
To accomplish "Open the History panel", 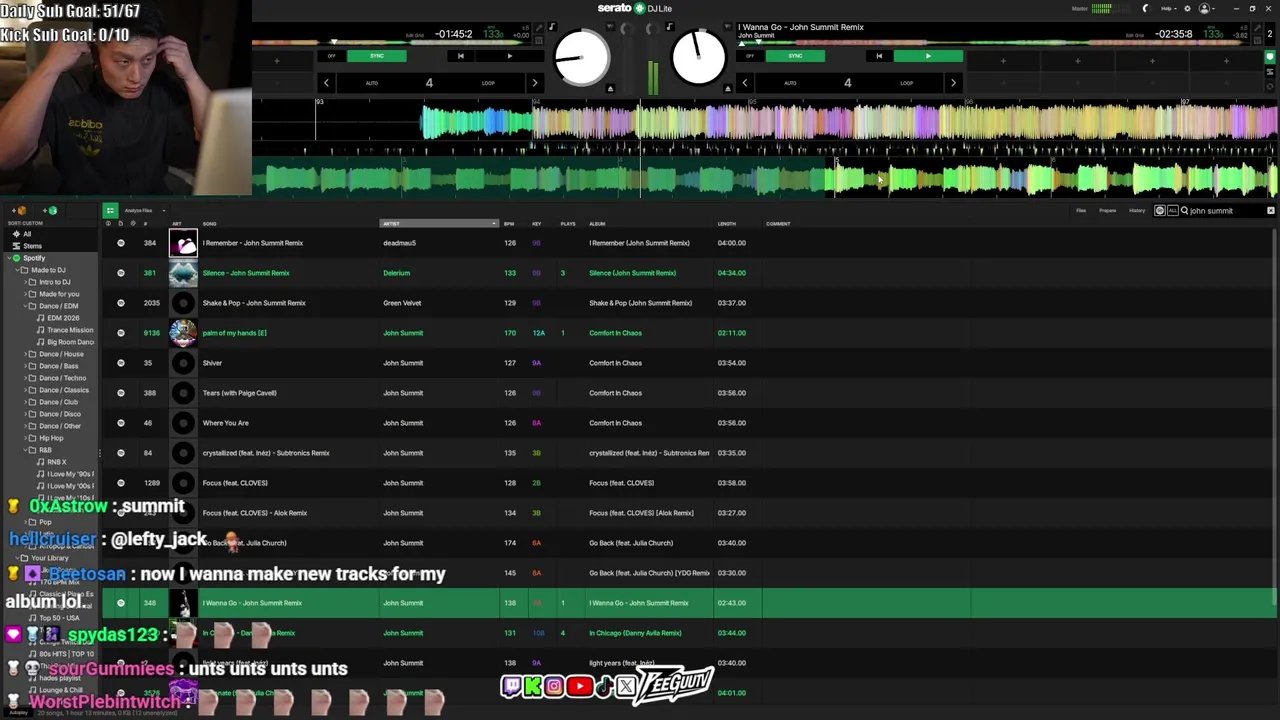I will tap(1137, 211).
